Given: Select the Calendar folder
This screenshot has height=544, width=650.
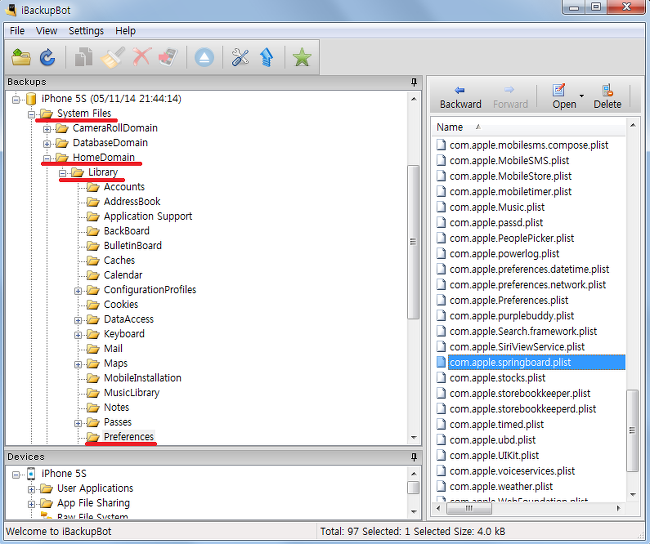Looking at the screenshot, I should tap(123, 275).
